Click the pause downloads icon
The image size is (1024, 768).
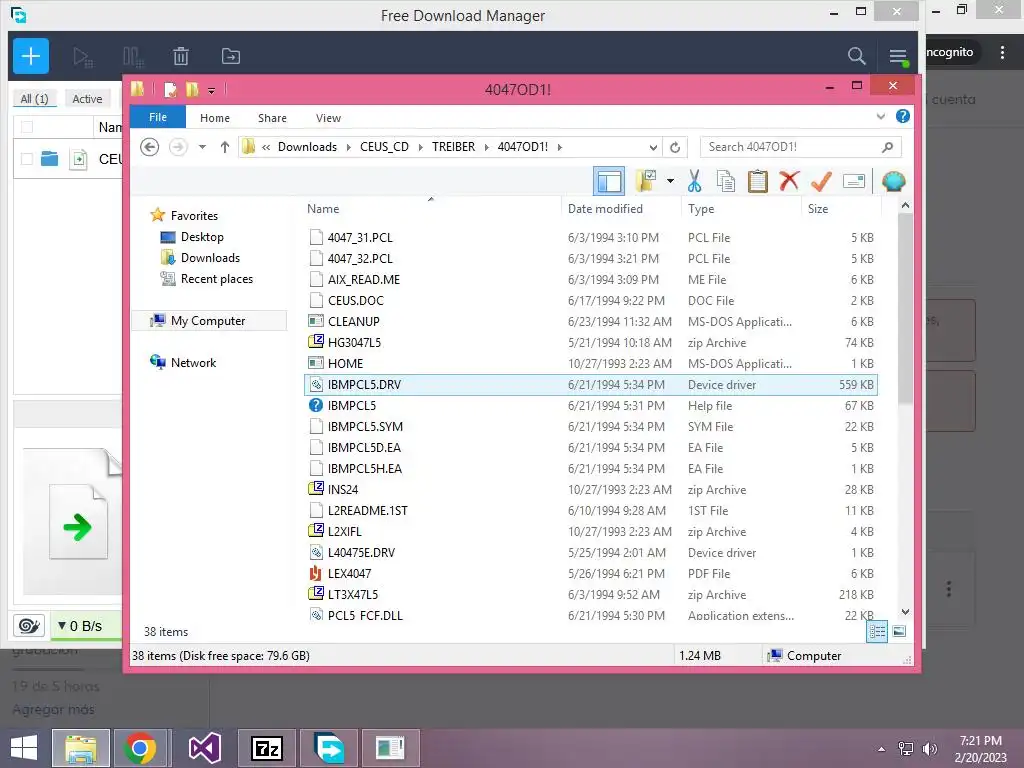coord(133,57)
